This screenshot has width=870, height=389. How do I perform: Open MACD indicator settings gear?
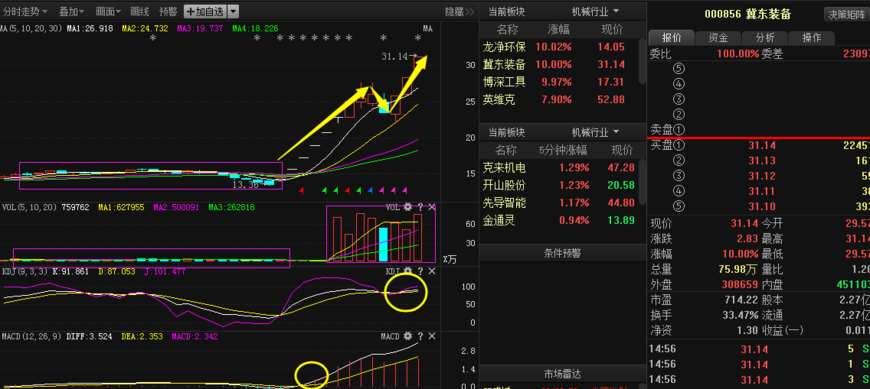click(x=408, y=336)
